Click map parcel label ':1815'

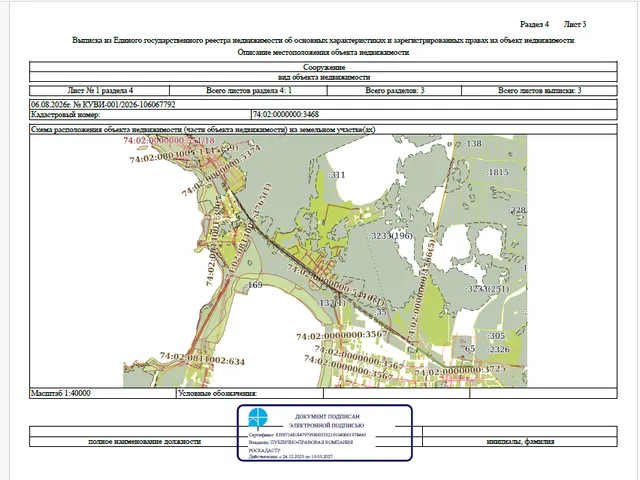(x=498, y=172)
